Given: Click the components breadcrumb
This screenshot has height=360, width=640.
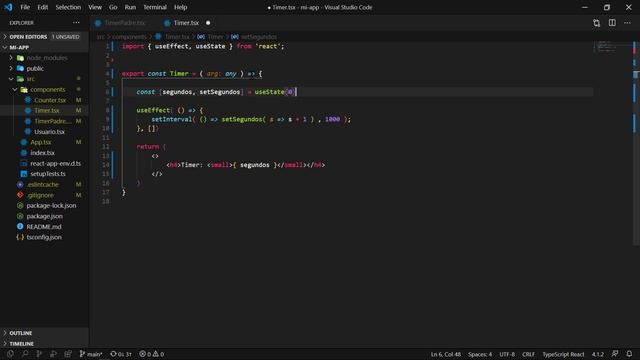Looking at the screenshot, I should [x=129, y=37].
